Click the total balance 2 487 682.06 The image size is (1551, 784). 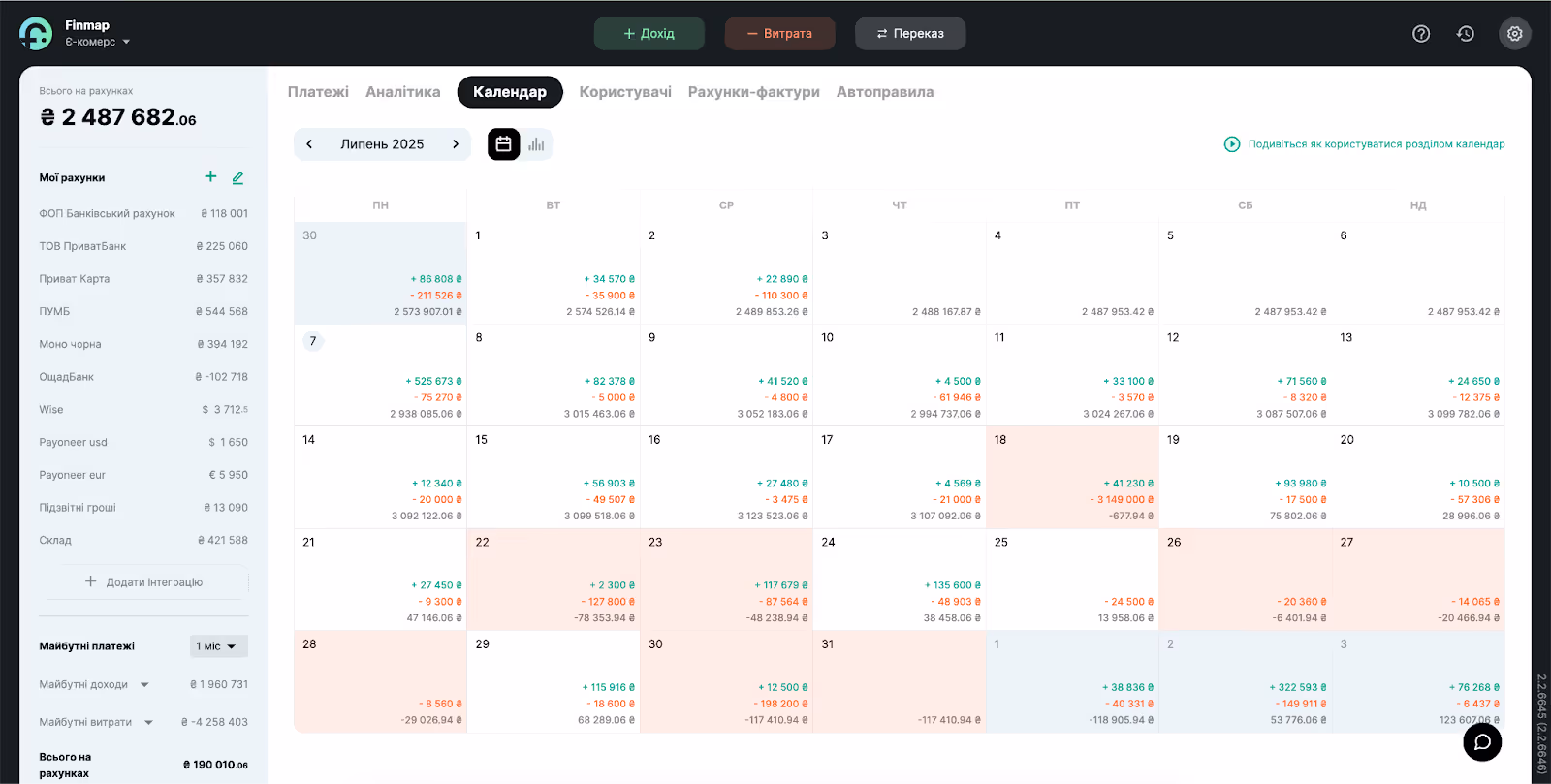click(117, 117)
